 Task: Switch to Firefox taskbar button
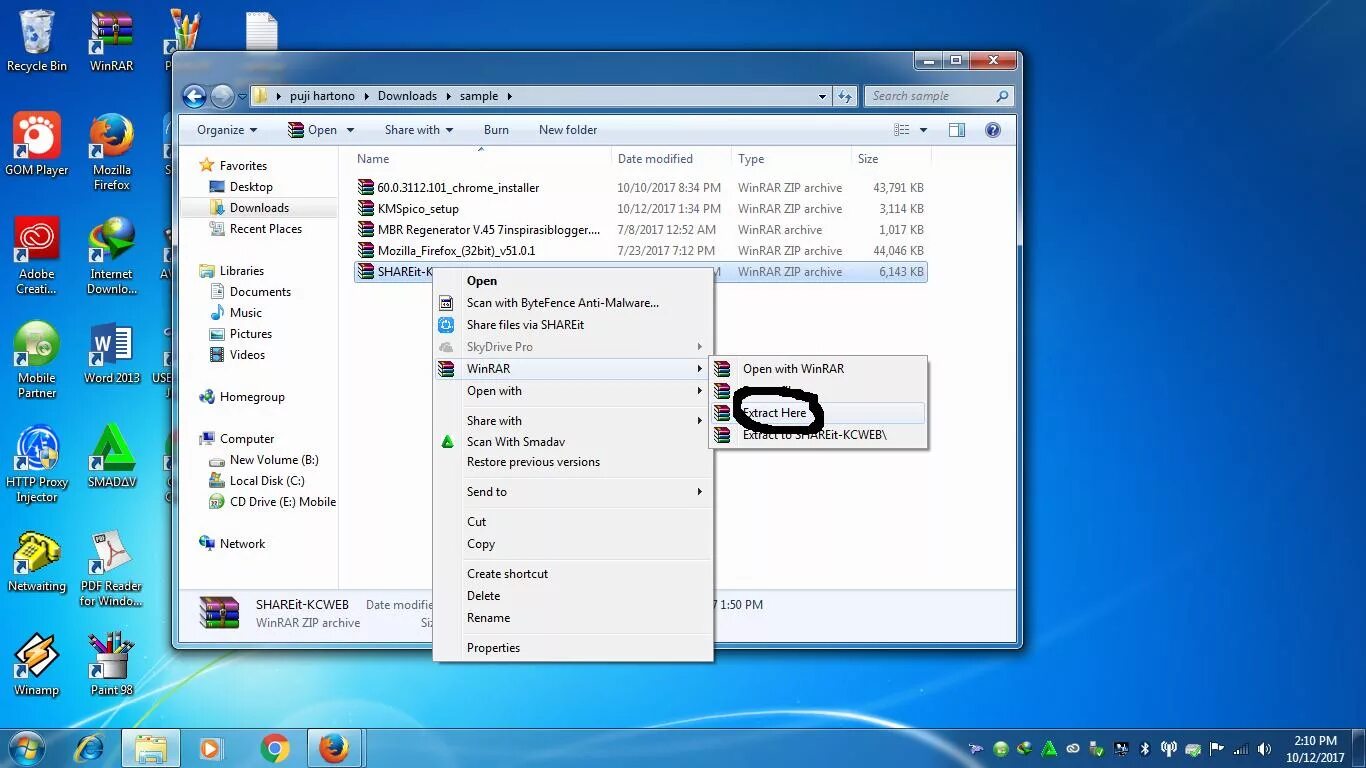pyautogui.click(x=334, y=748)
